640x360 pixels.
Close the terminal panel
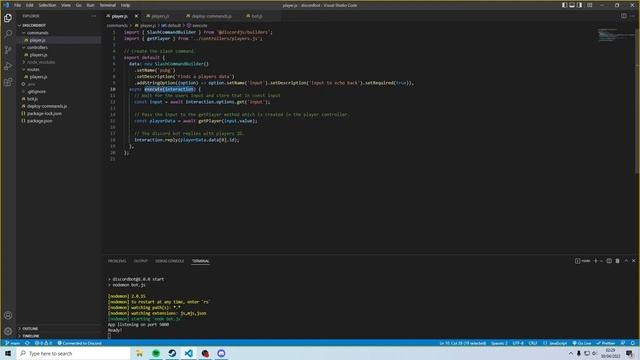coord(633,261)
